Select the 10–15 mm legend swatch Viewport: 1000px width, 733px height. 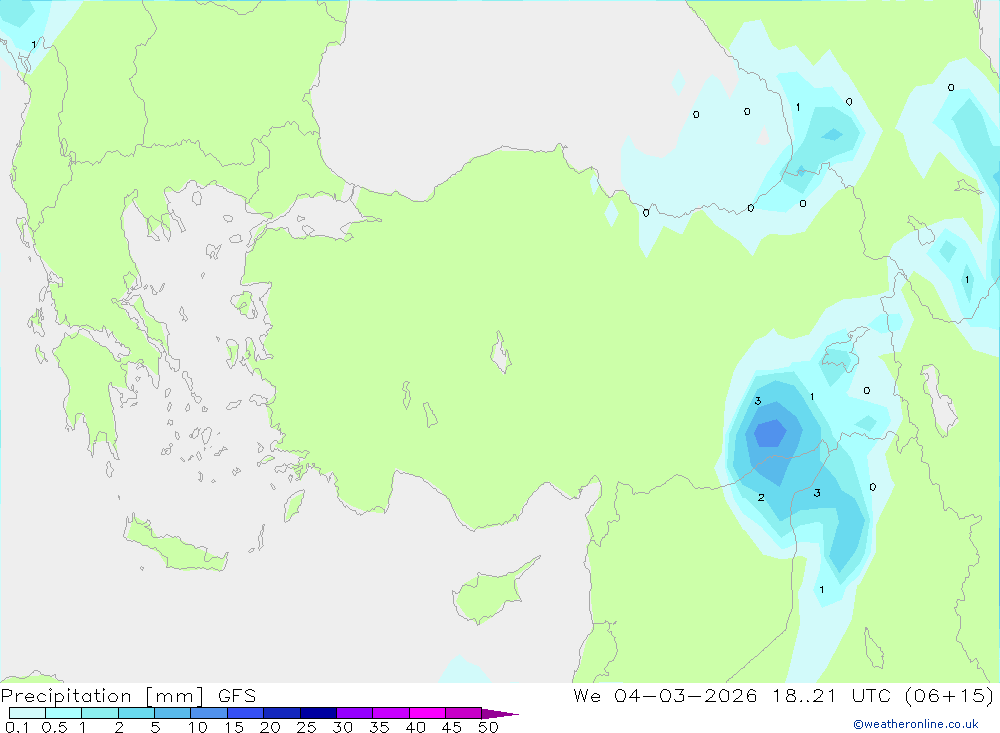pyautogui.click(x=209, y=713)
